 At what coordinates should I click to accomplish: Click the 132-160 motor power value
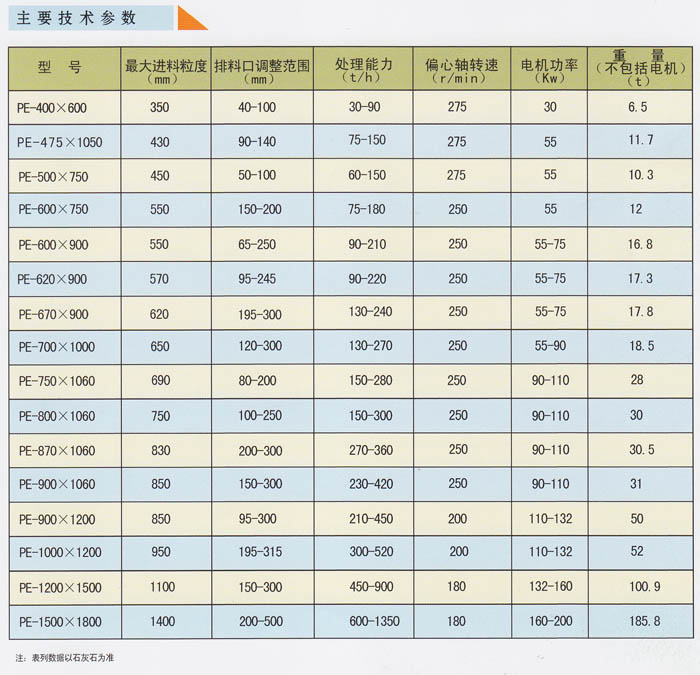552,587
